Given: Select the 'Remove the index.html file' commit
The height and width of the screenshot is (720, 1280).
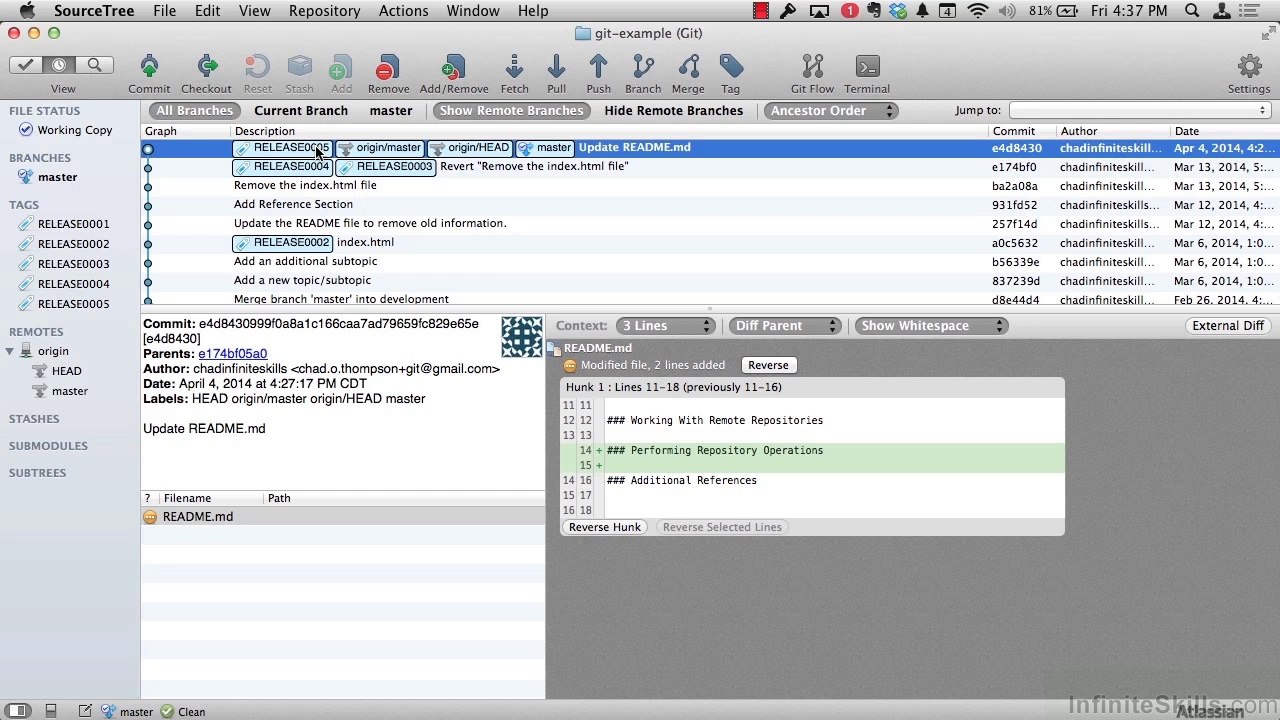Looking at the screenshot, I should pos(710,186).
